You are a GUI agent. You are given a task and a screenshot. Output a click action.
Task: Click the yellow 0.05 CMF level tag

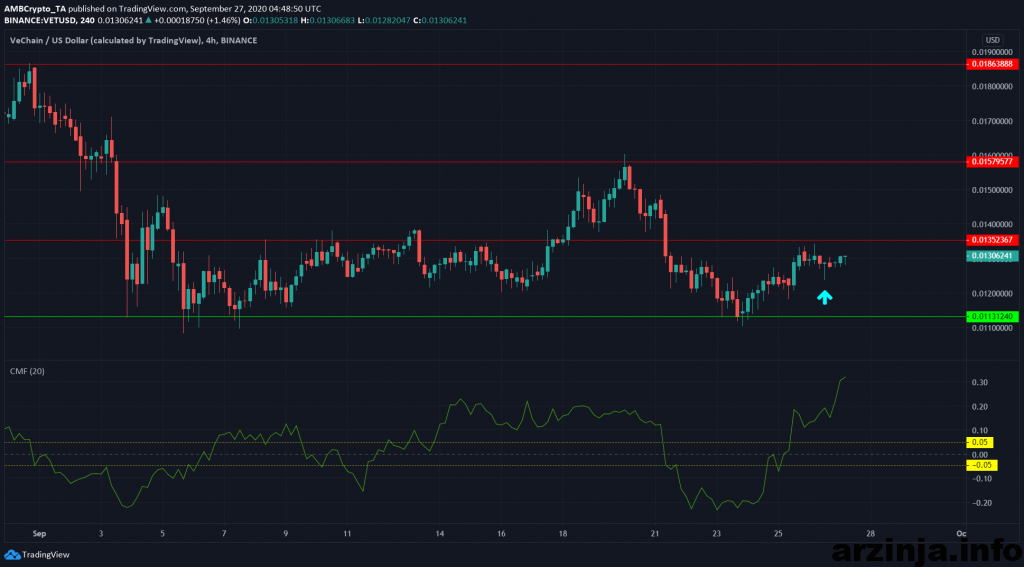pyautogui.click(x=977, y=442)
